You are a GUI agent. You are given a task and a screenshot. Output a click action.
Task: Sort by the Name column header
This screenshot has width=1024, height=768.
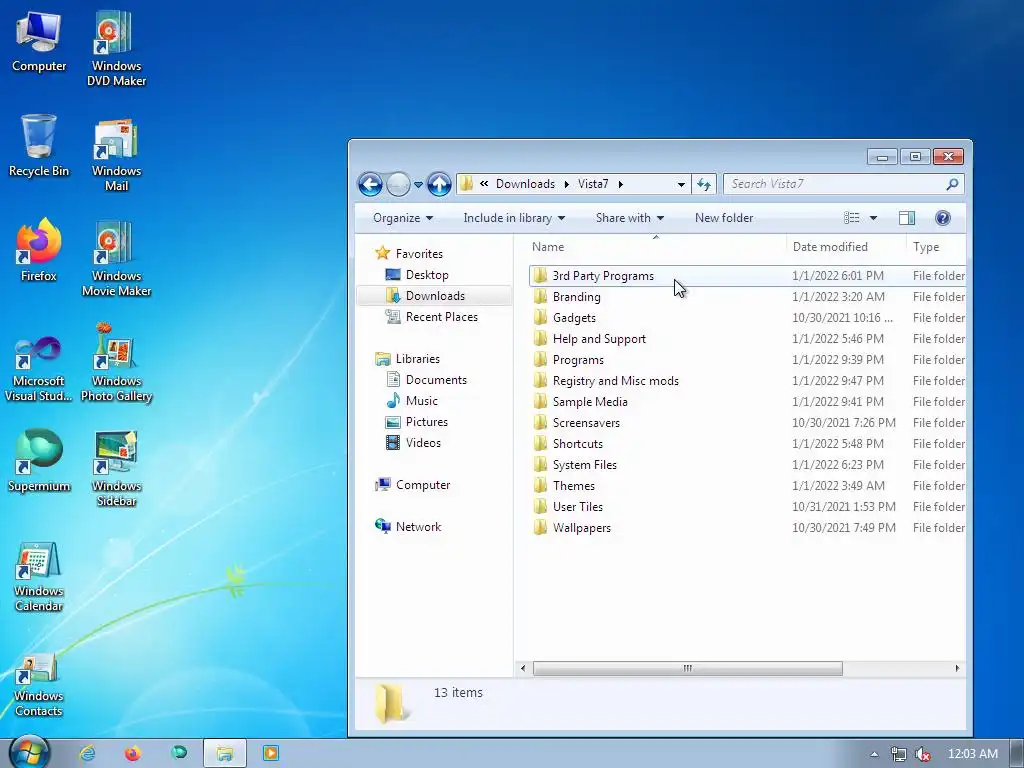[655, 247]
